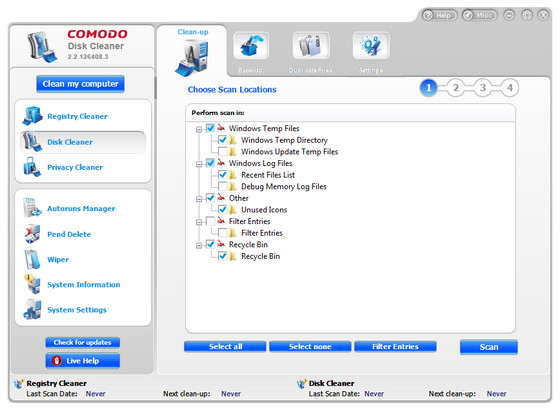
Task: Click the red icon beside Other
Action: click(x=221, y=197)
